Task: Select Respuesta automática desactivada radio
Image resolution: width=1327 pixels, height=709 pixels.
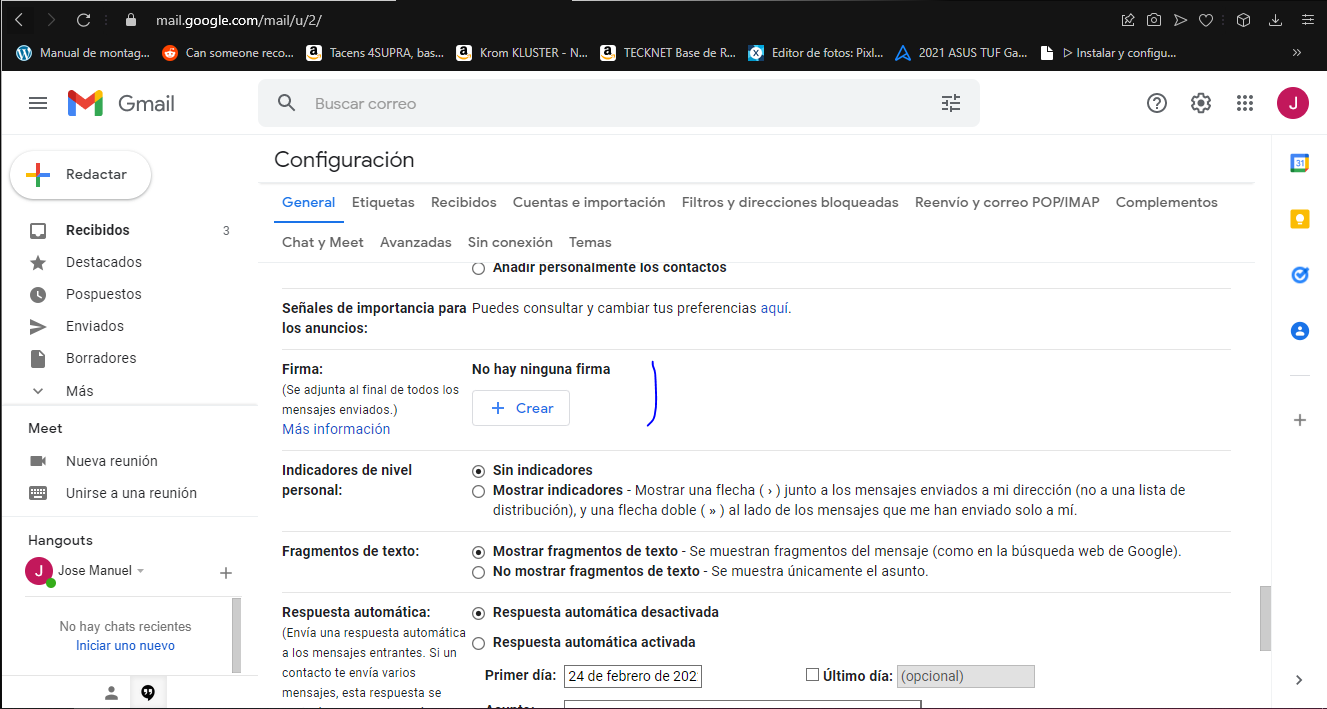Action: 478,613
